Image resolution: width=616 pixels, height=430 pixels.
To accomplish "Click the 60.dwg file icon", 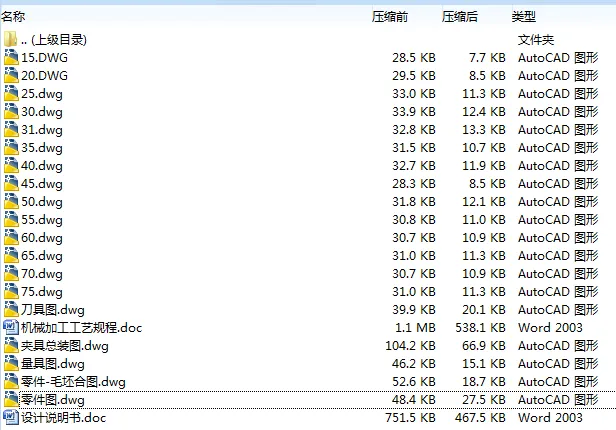I will click(11, 238).
